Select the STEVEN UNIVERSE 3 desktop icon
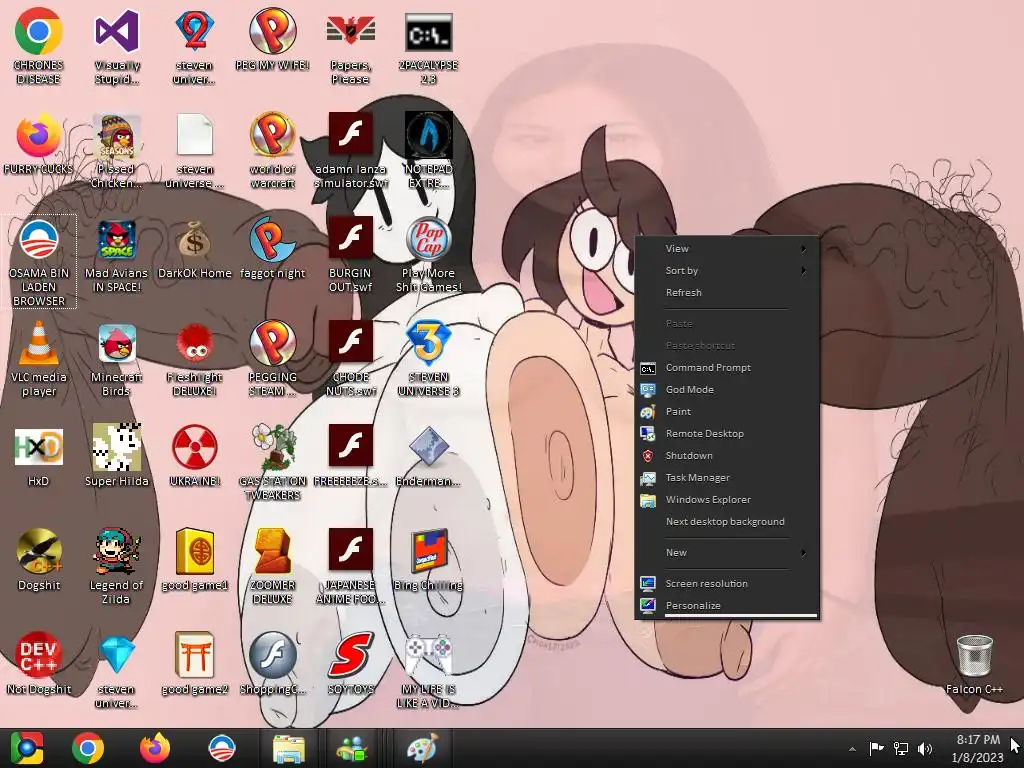This screenshot has width=1024, height=768. [x=428, y=344]
